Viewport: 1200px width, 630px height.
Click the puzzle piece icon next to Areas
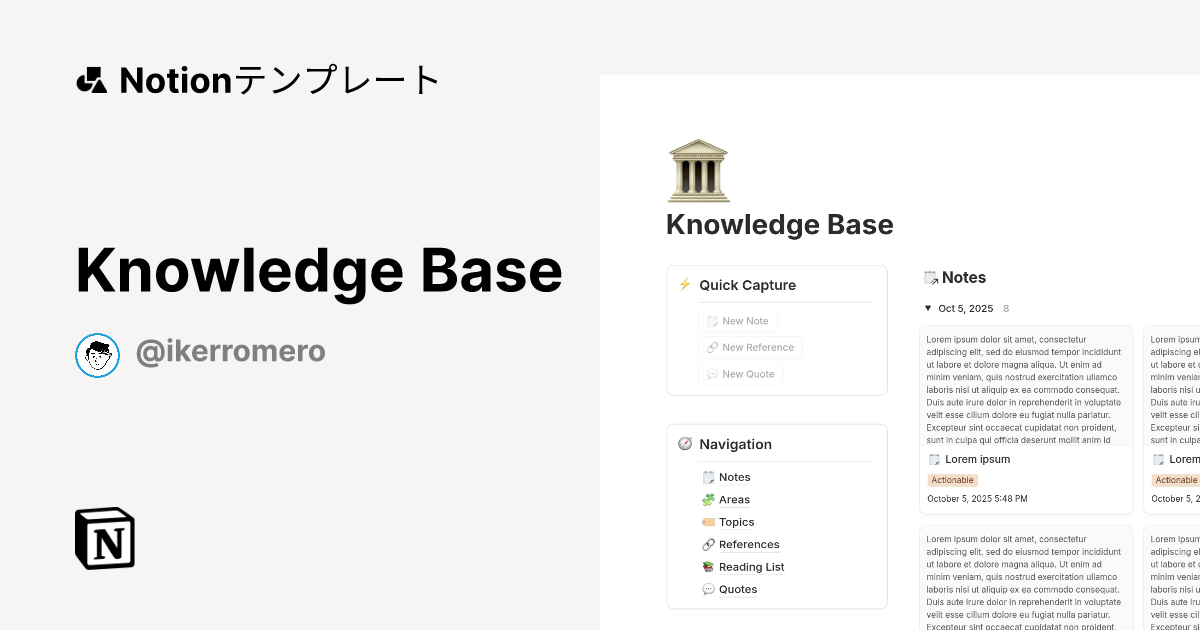click(708, 499)
